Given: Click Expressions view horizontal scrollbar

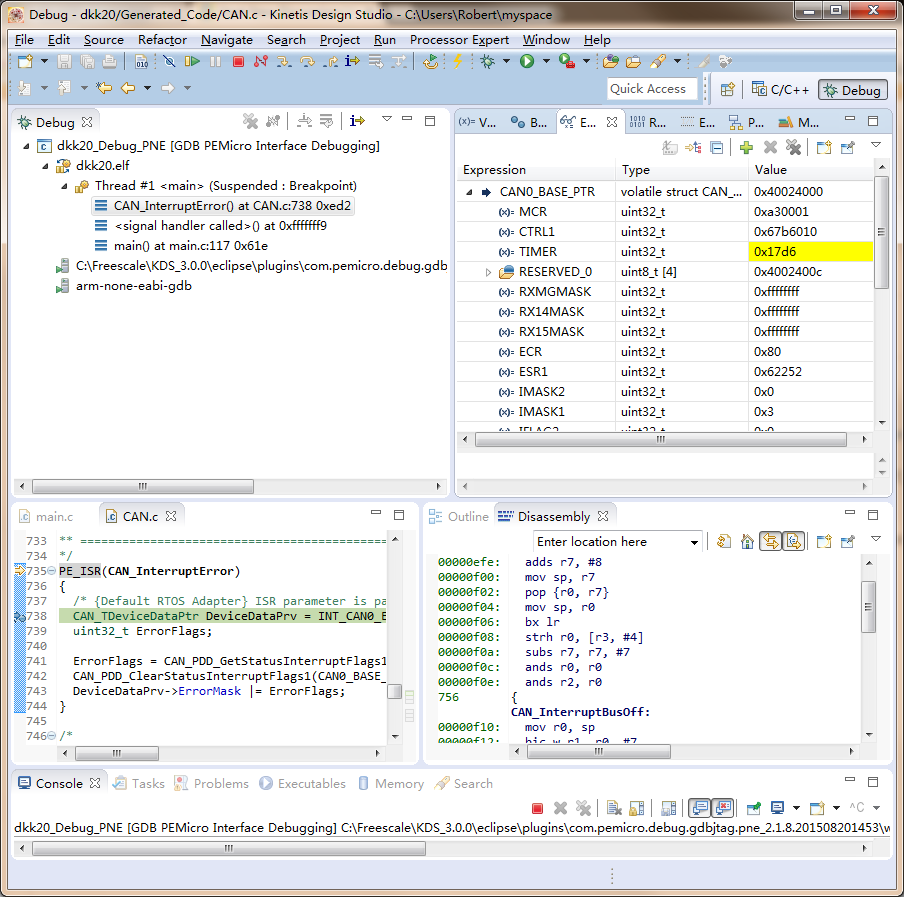Looking at the screenshot, I should 661,440.
